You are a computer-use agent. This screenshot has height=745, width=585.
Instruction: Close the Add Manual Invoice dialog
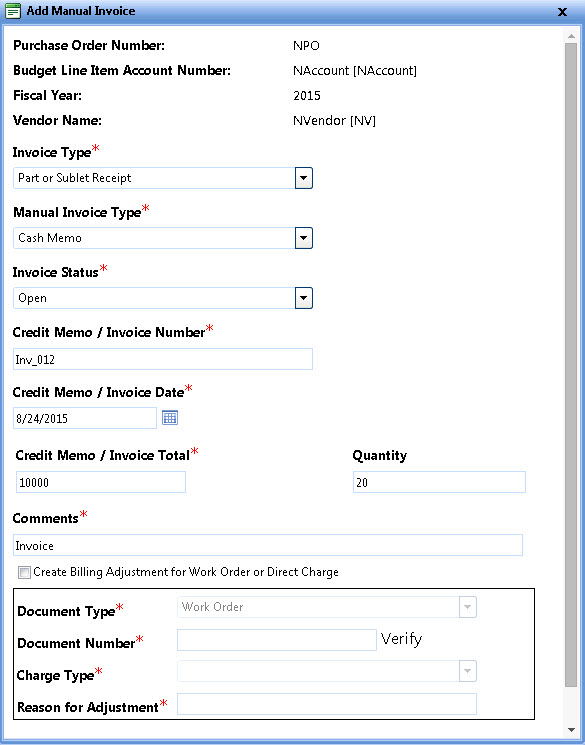click(562, 12)
